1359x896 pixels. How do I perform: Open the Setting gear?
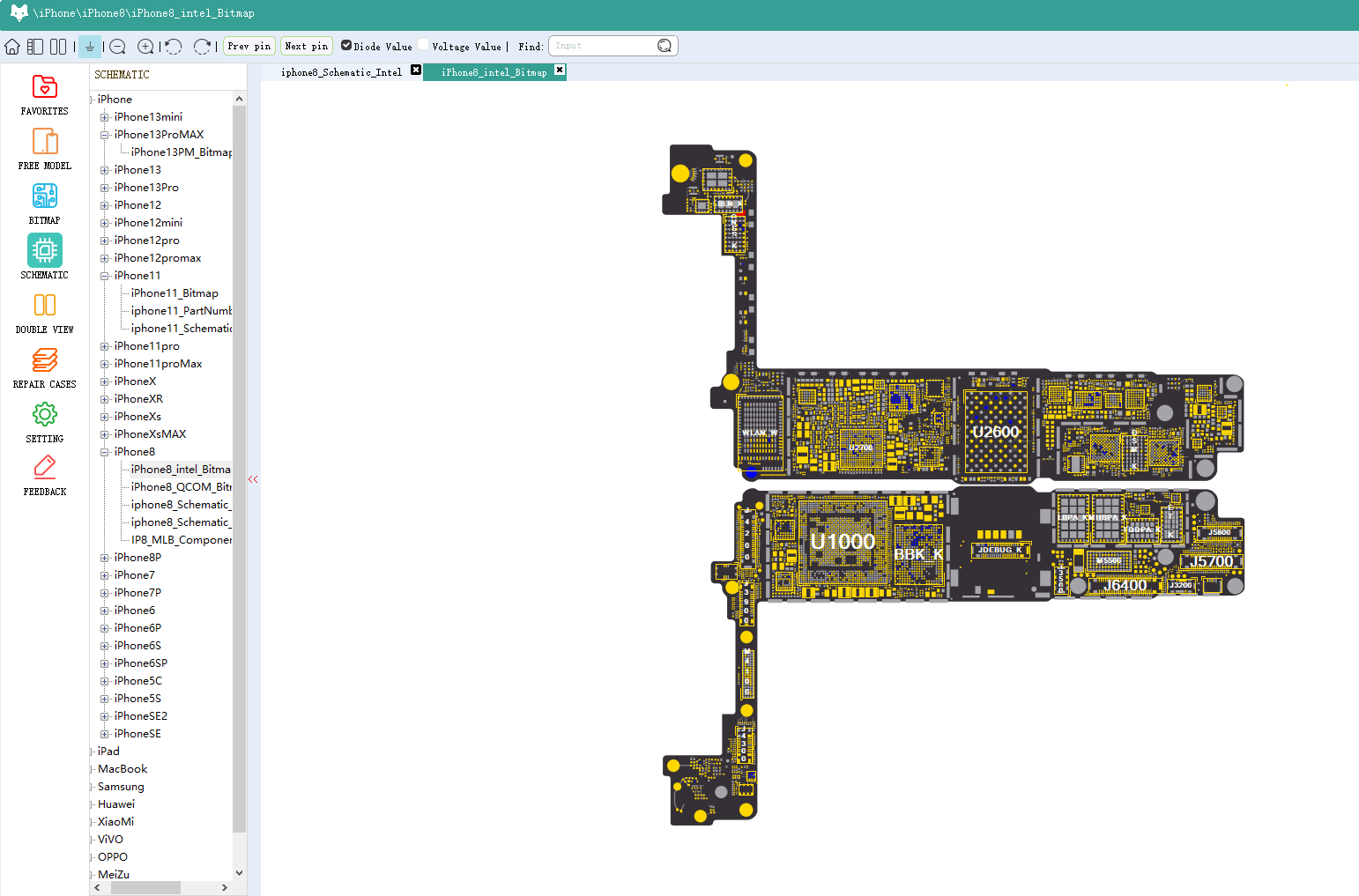point(45,422)
